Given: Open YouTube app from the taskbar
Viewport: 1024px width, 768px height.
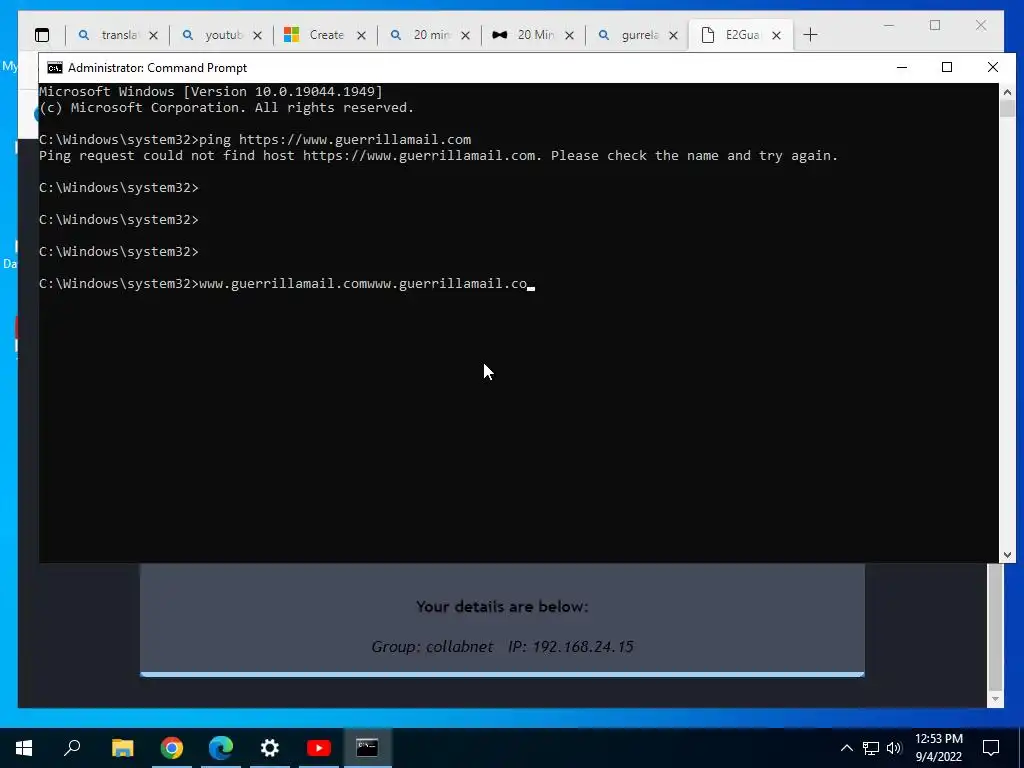Looking at the screenshot, I should (319, 748).
